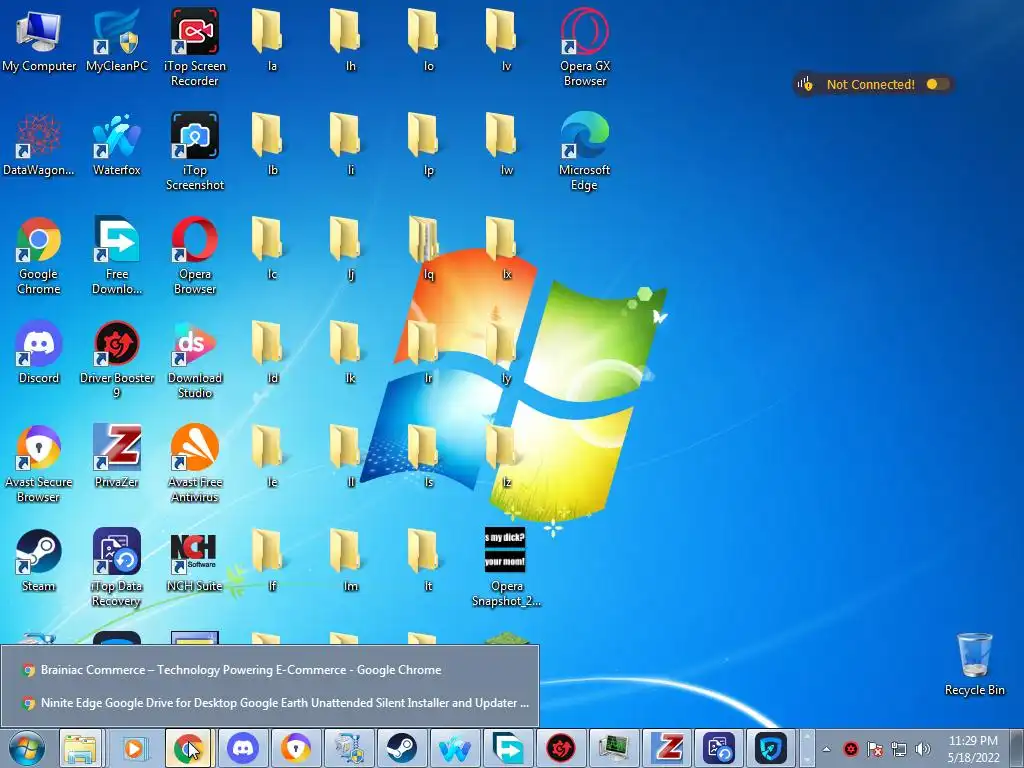Open Discord from the taskbar

coord(243,748)
